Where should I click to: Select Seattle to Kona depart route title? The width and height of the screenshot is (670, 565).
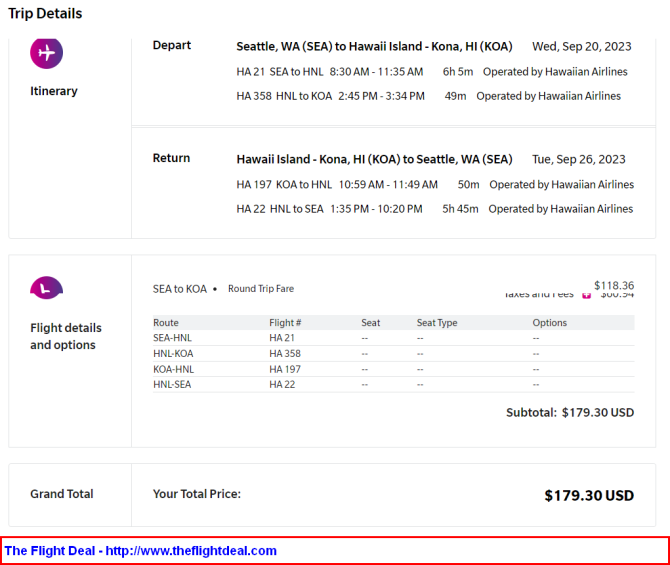tap(374, 46)
